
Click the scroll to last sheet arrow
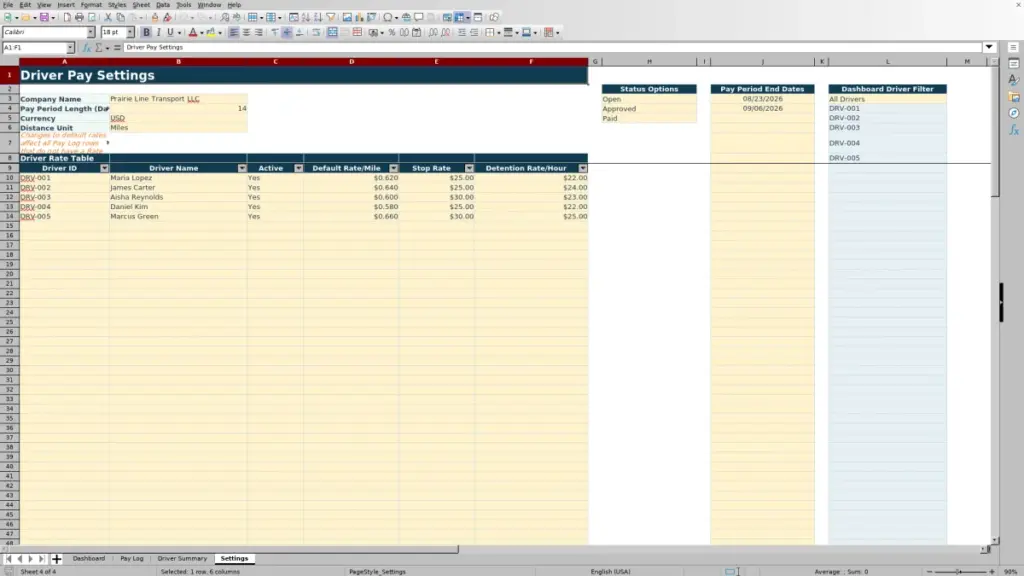(41, 559)
